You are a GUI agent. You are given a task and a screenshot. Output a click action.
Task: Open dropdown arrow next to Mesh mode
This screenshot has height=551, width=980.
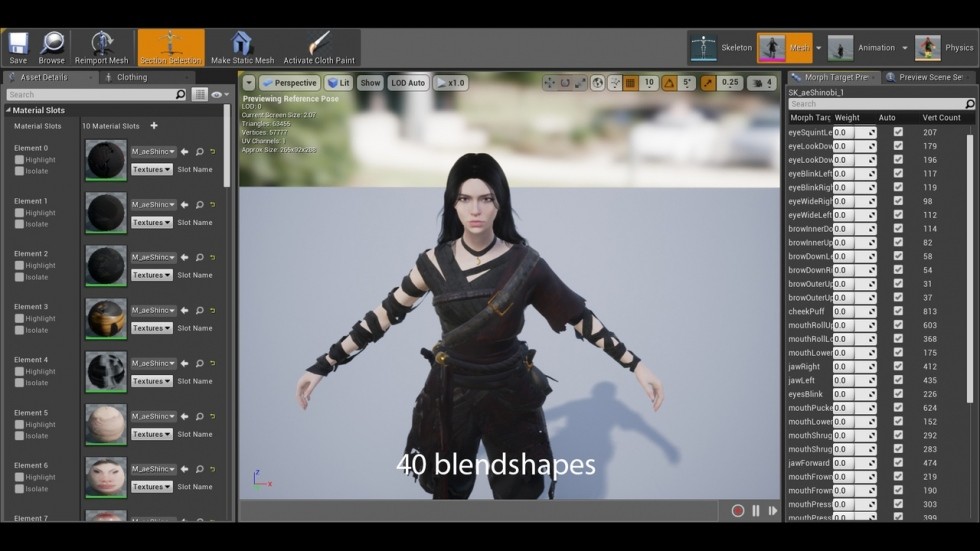pyautogui.click(x=819, y=48)
